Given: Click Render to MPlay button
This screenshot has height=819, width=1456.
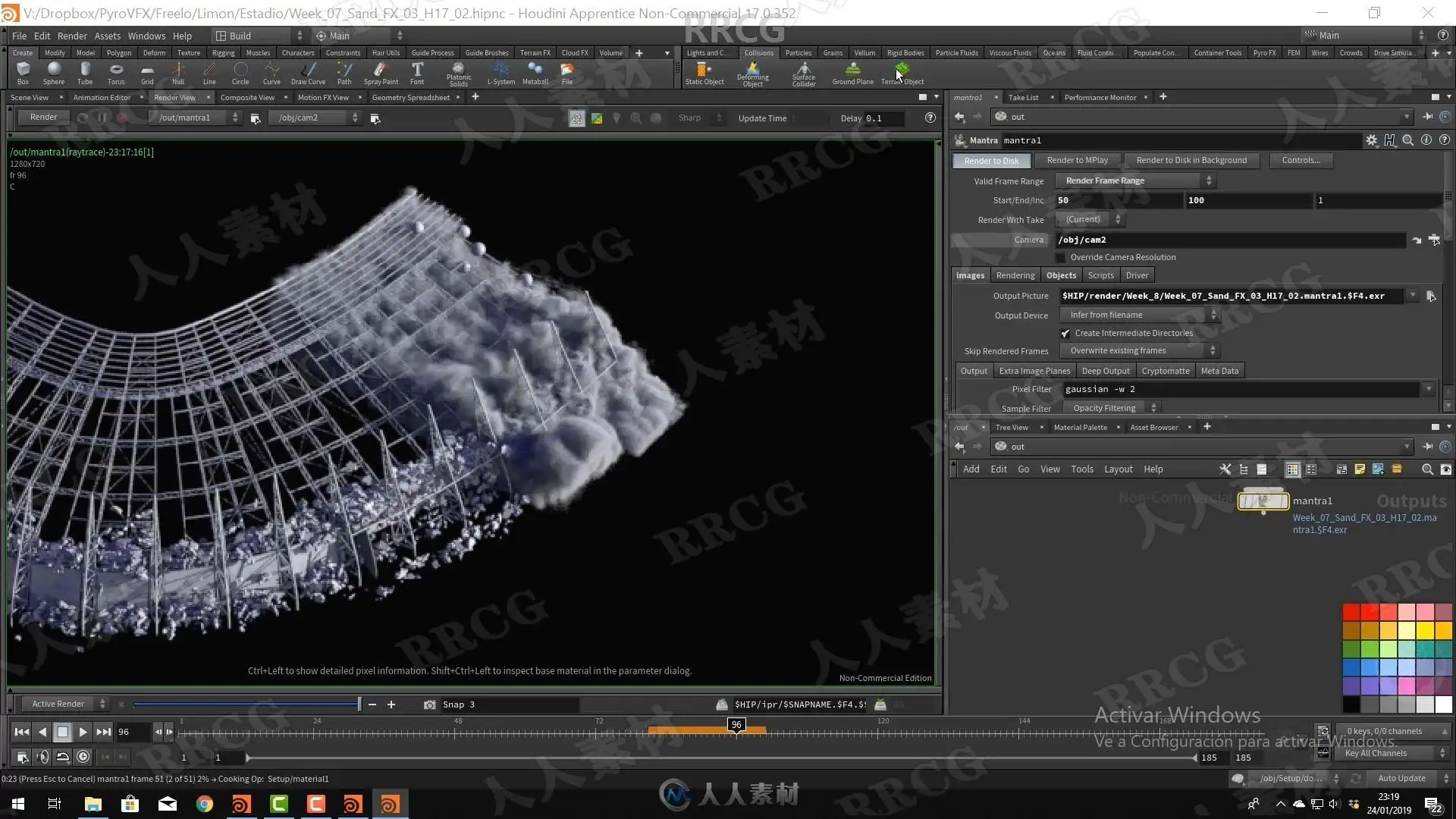Looking at the screenshot, I should coord(1077,160).
